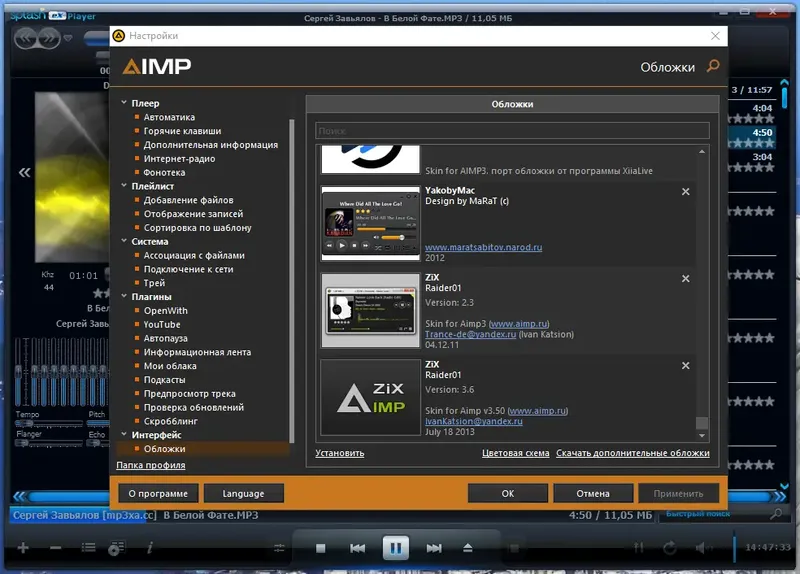800x574 pixels.
Task: Remove the ZiX version 2.3 skin with X
Action: click(x=686, y=279)
